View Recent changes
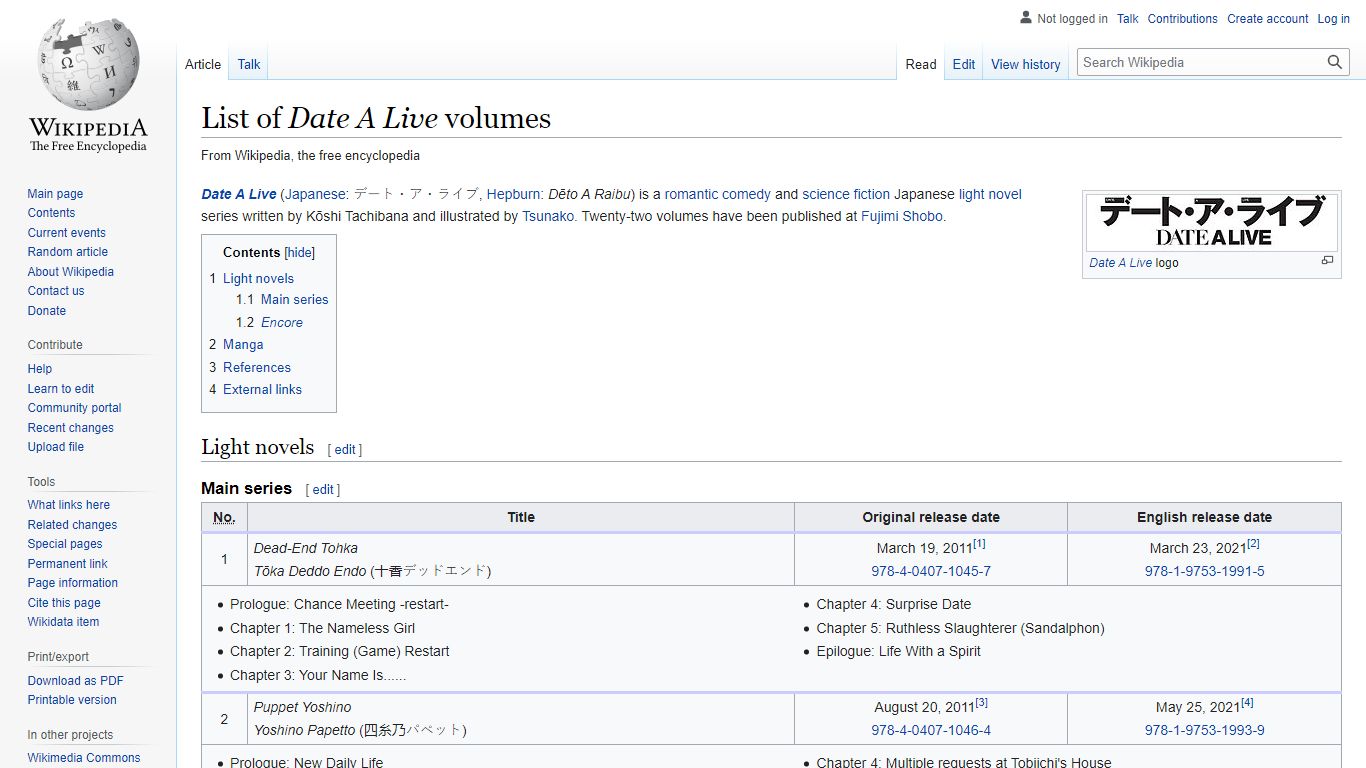Viewport: 1366px width, 768px height. 70,428
